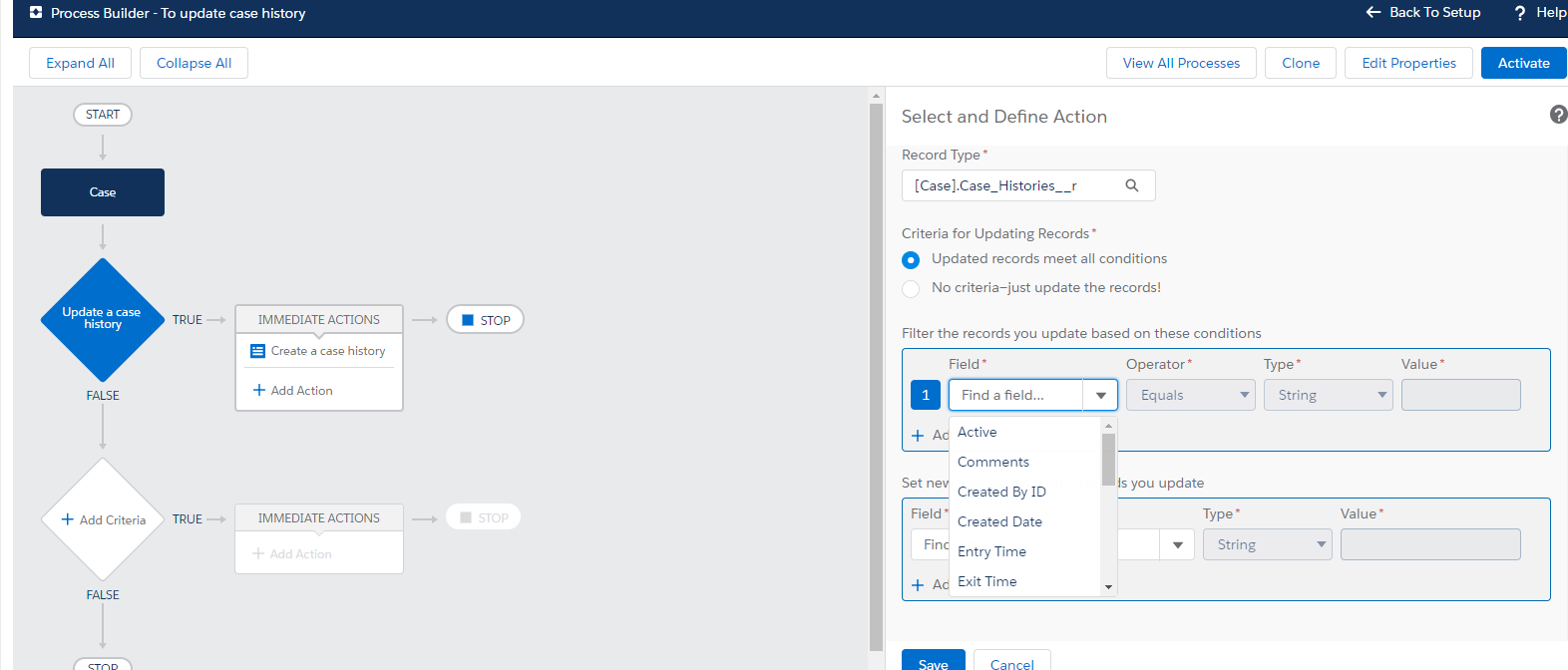The image size is (1568, 670).
Task: Click the Record Type search magnifier icon
Action: tap(1132, 185)
